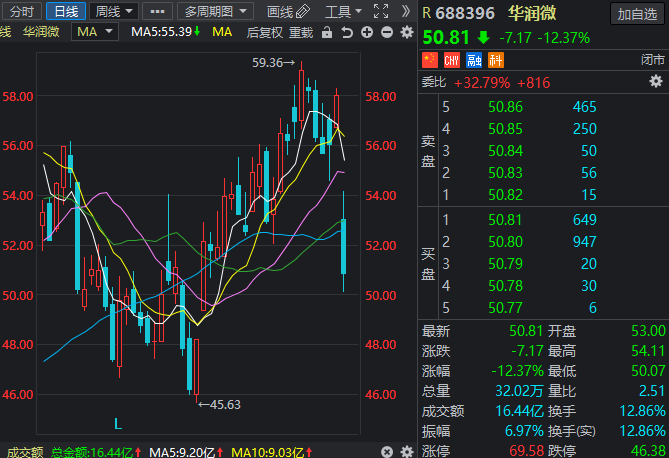The image size is (669, 458).
Task: Select the 日线 daily chart tab
Action: coord(65,12)
